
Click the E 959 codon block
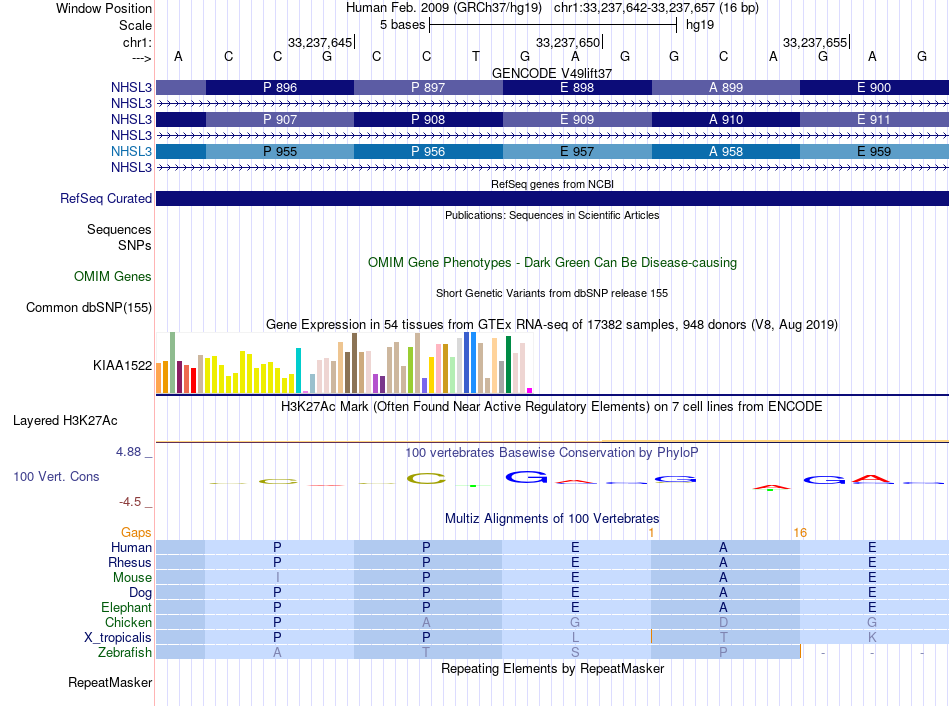click(874, 152)
